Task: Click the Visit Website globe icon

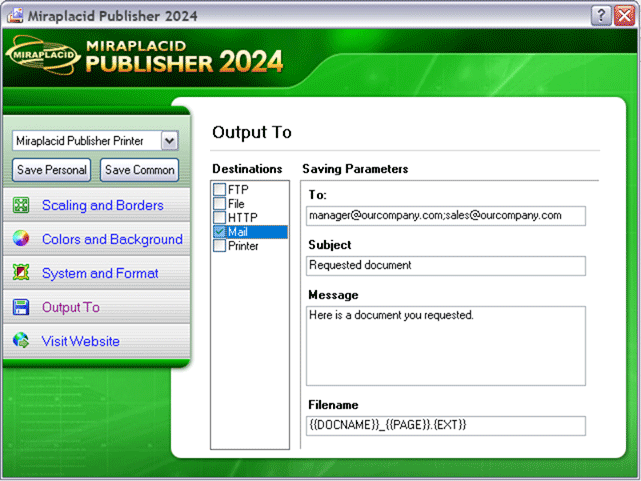Action: 20,342
